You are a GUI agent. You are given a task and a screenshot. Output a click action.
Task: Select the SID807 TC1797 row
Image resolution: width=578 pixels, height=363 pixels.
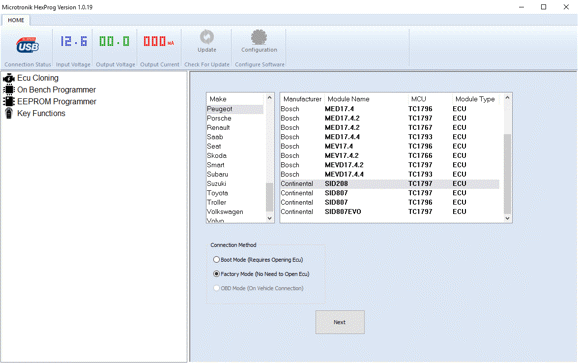click(390, 193)
